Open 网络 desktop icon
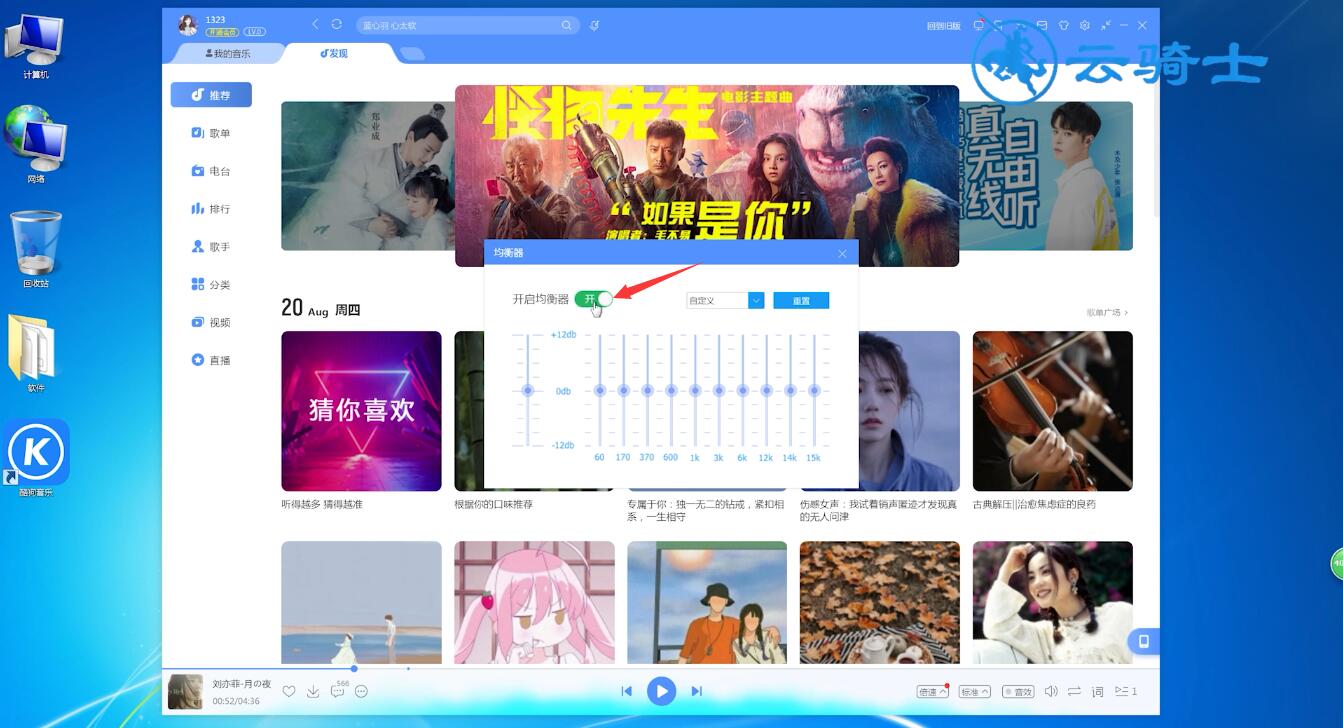Screen dimensions: 1343x728 pyautogui.click(x=36, y=146)
